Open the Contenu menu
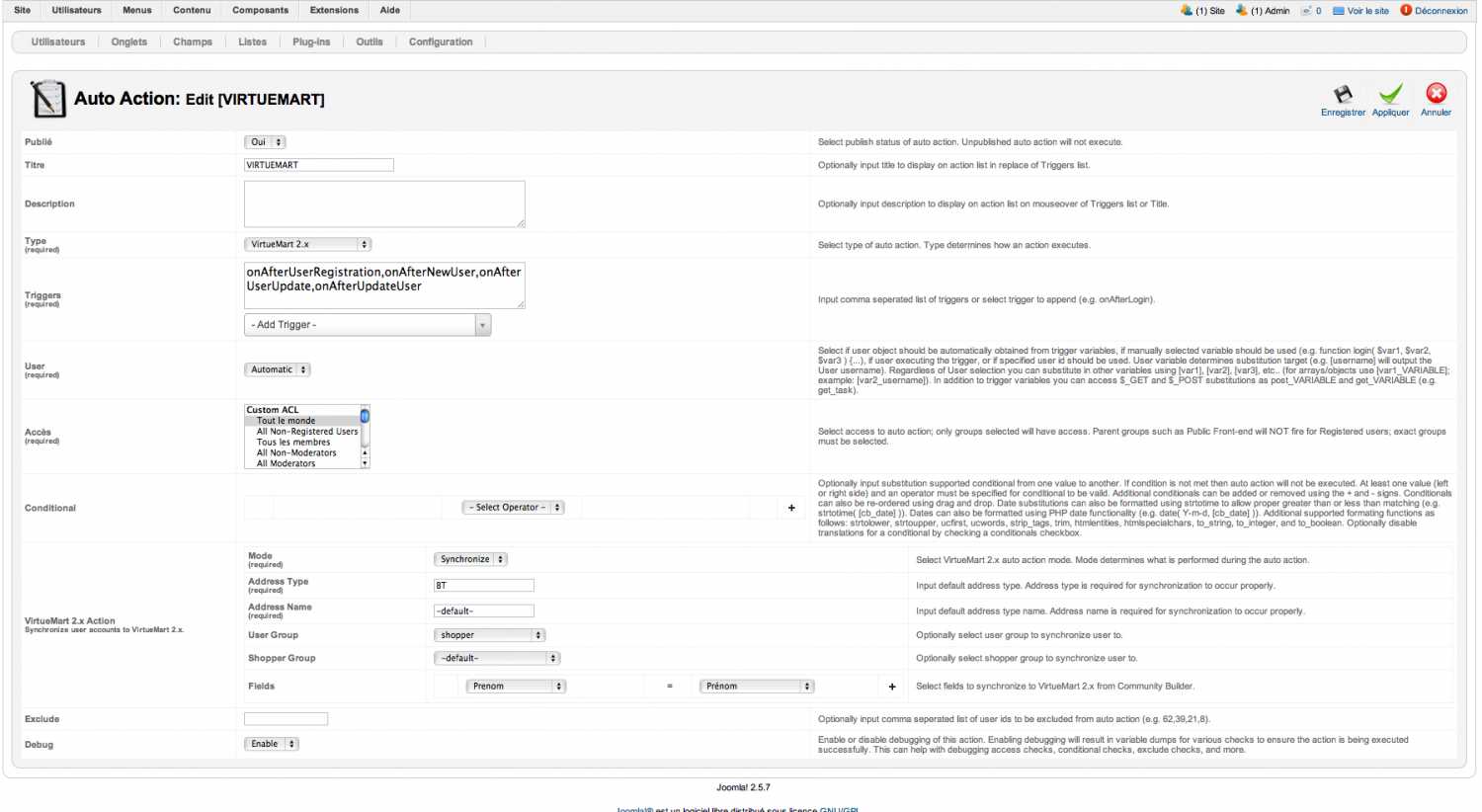 point(192,10)
